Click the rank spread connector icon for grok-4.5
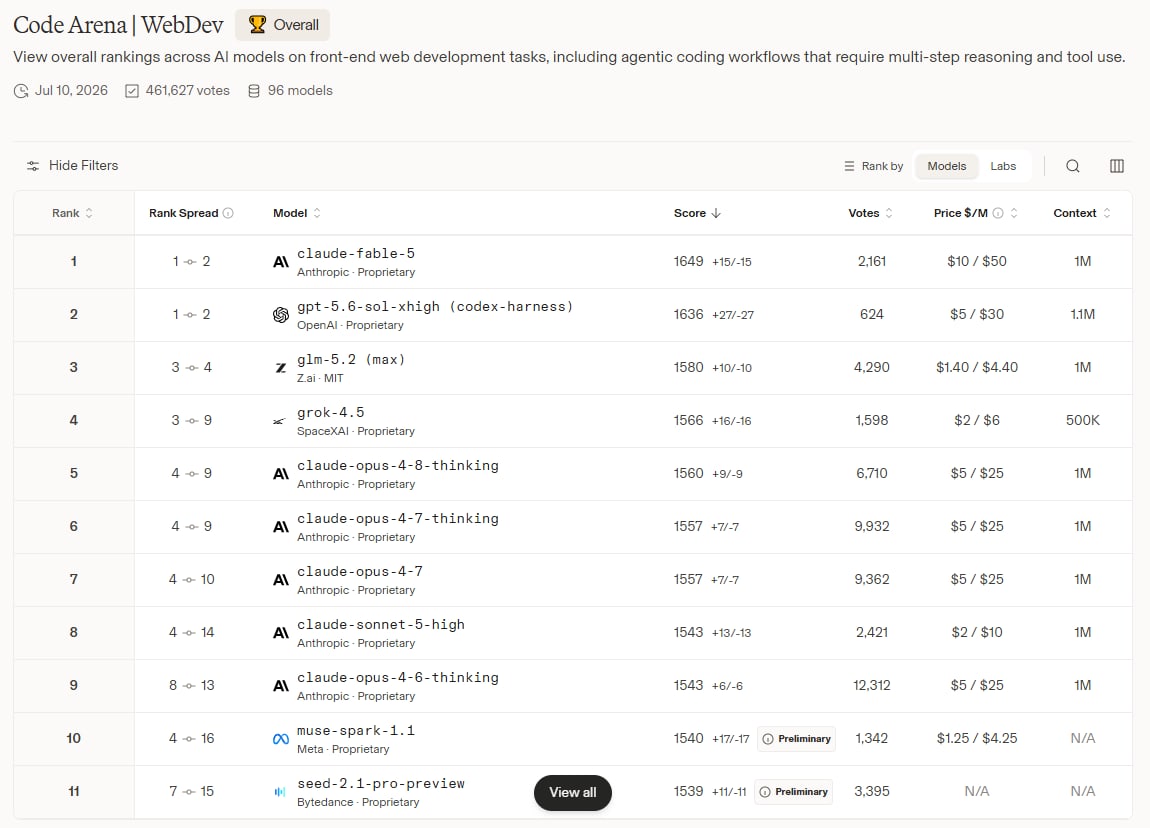The image size is (1150, 828). point(192,421)
